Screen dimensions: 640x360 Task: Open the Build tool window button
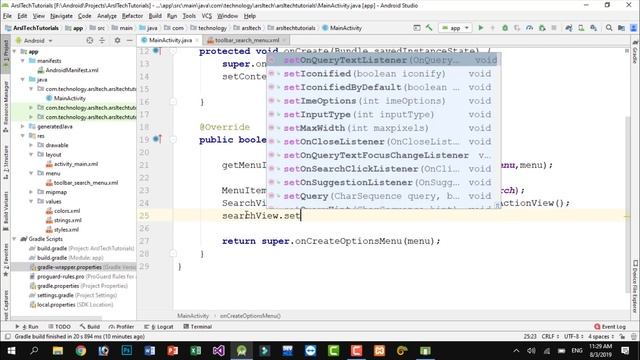click(90, 327)
